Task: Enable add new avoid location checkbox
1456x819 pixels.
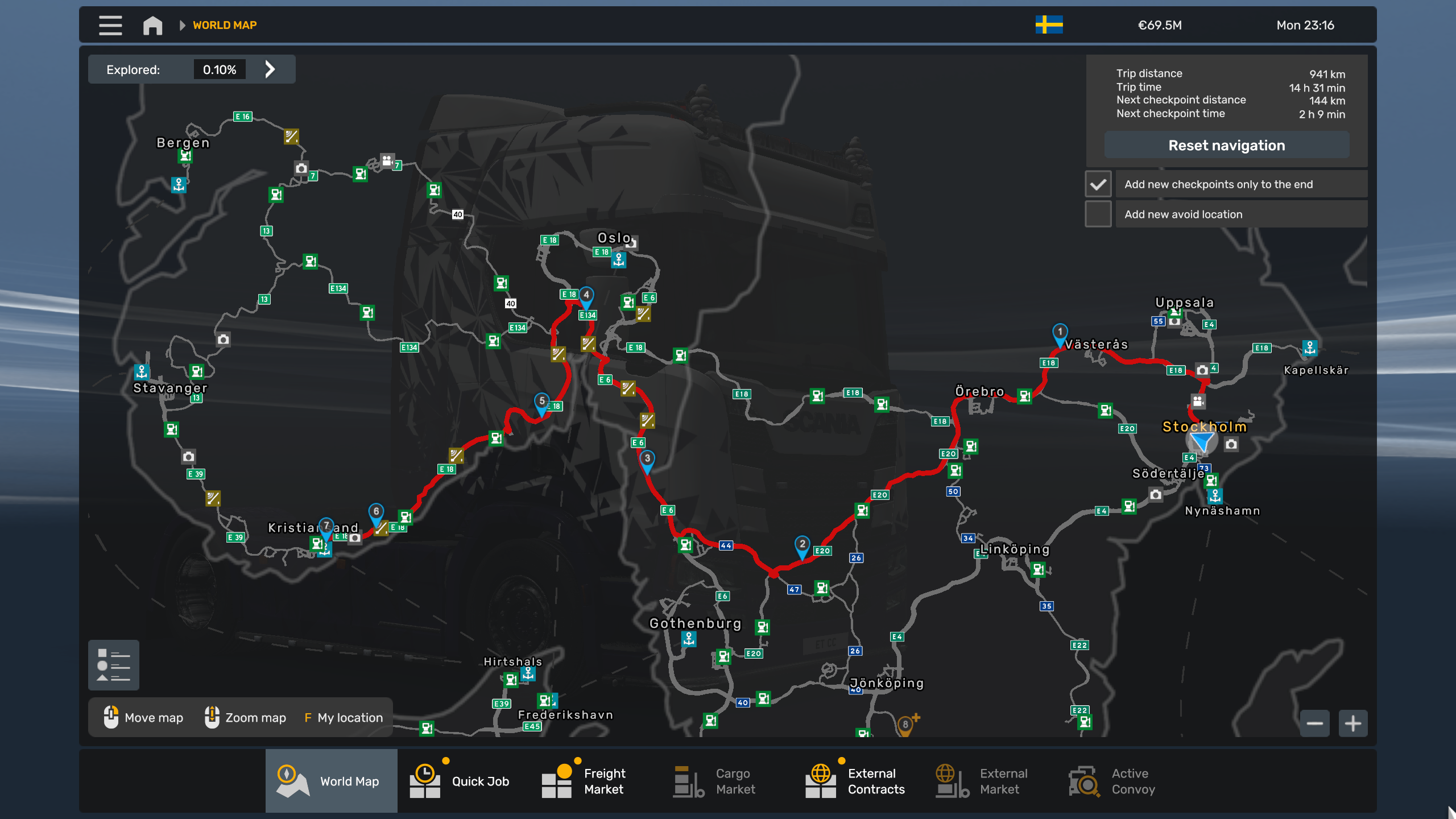Action: point(1098,214)
